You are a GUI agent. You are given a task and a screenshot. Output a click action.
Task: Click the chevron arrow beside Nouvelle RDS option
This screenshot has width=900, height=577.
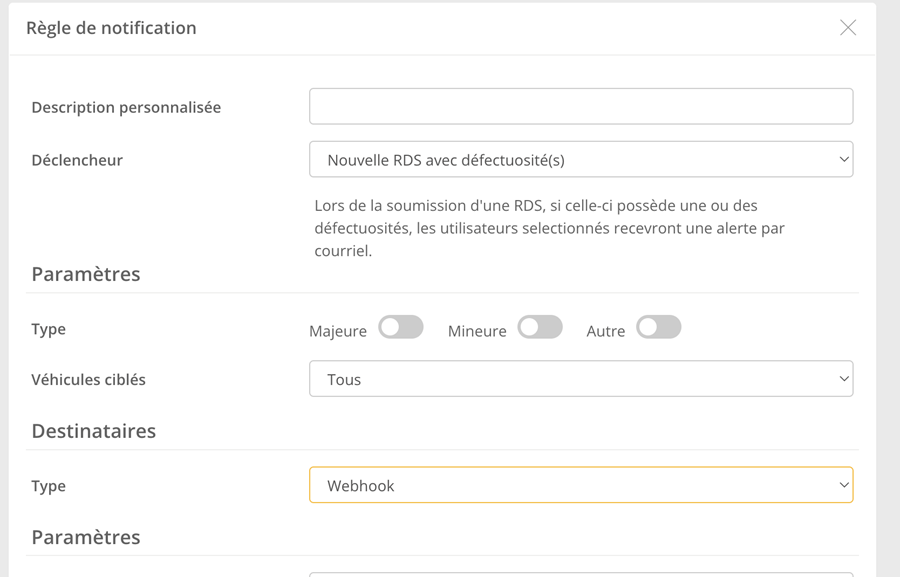pos(843,160)
